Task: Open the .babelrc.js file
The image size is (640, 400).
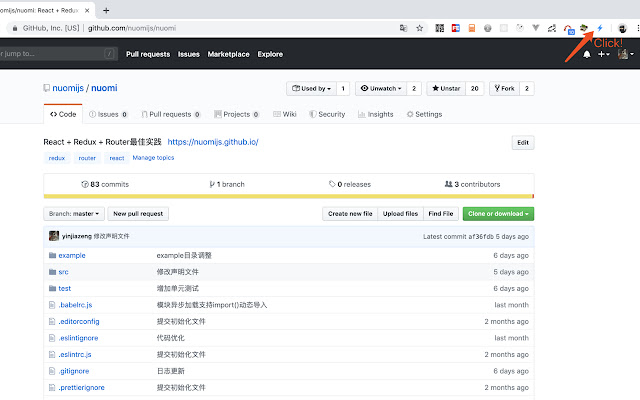Action: [x=75, y=305]
